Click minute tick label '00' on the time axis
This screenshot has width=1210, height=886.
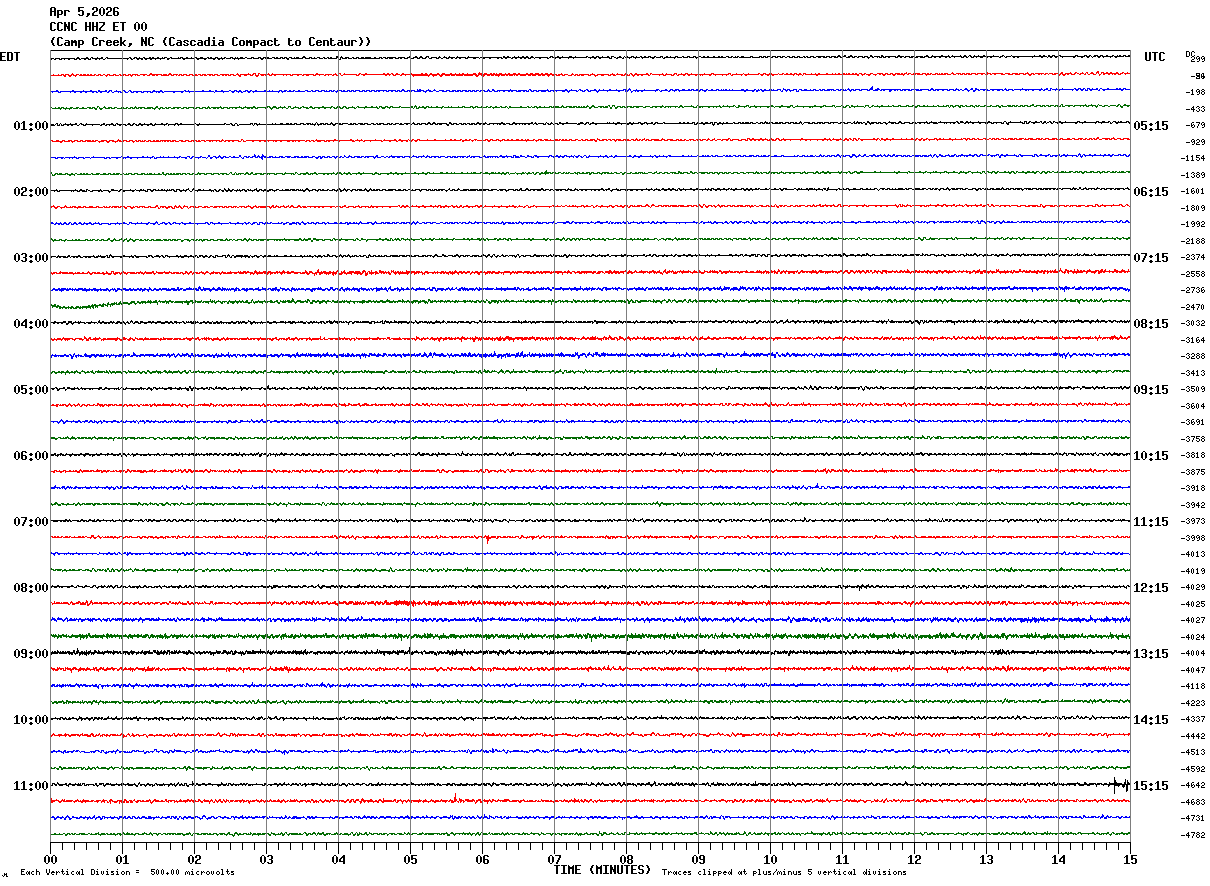point(50,859)
